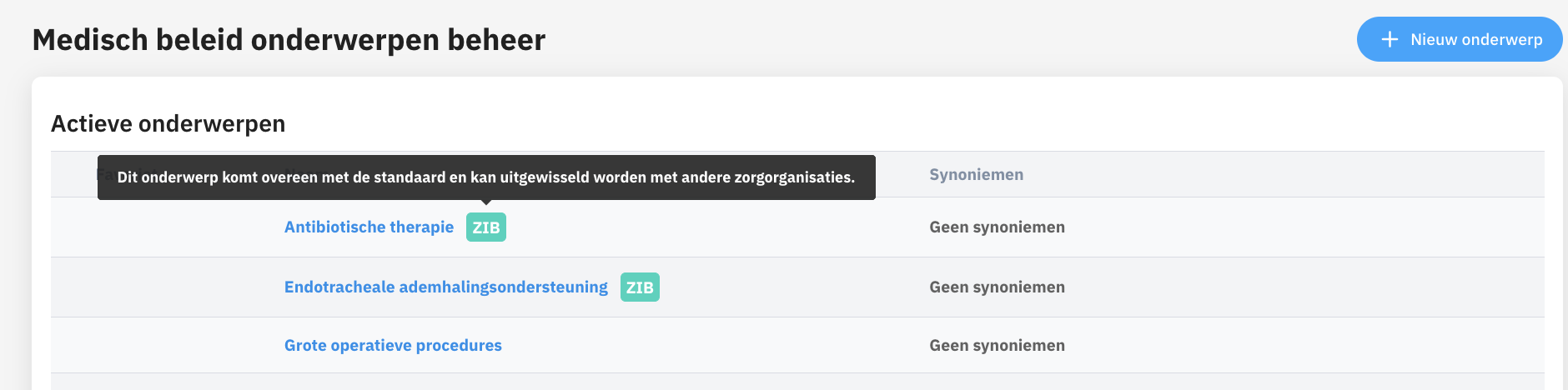Add a new subject with Nieuw onderwerp
The image size is (1568, 390).
click(1460, 39)
